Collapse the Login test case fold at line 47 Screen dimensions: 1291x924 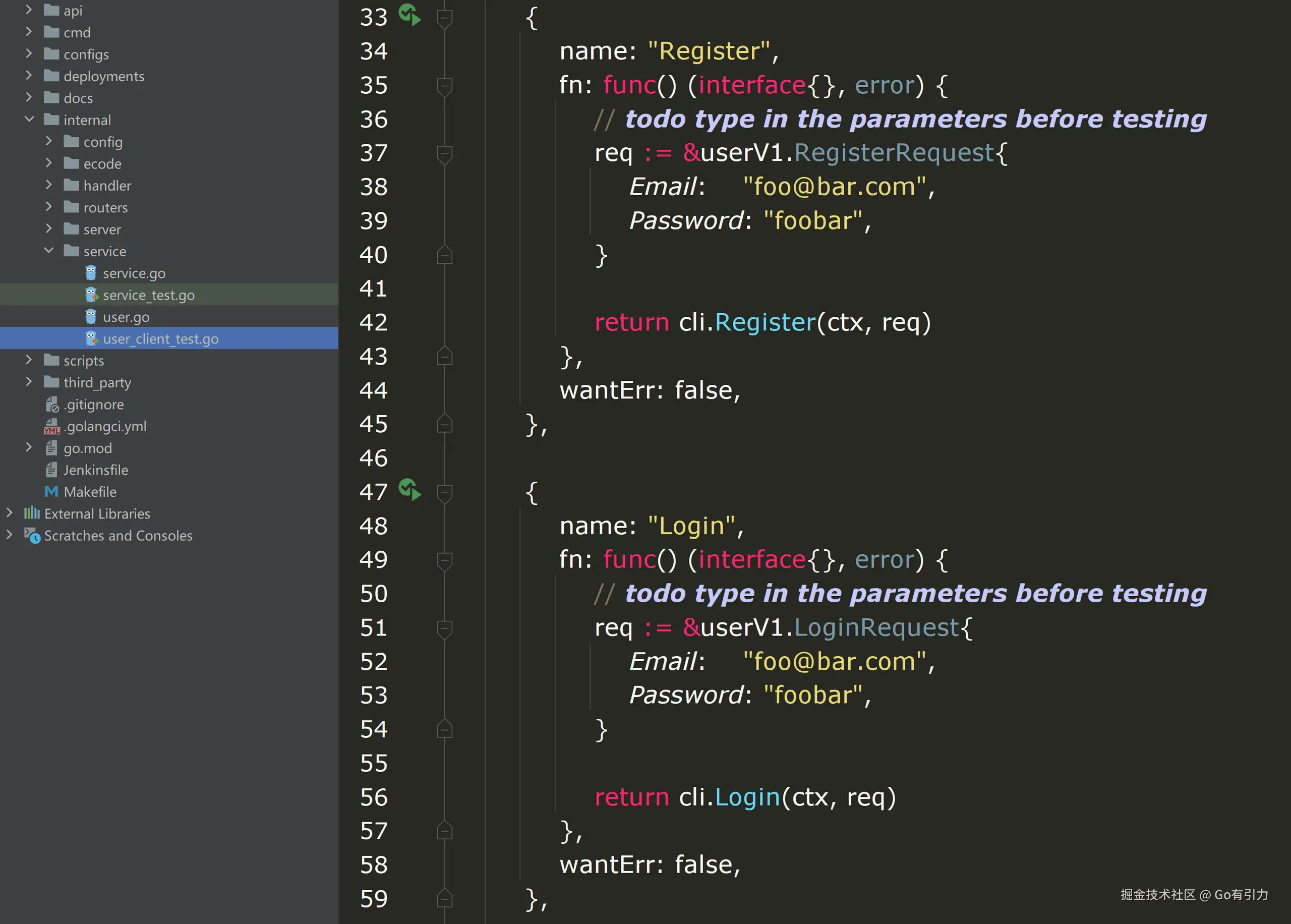444,492
